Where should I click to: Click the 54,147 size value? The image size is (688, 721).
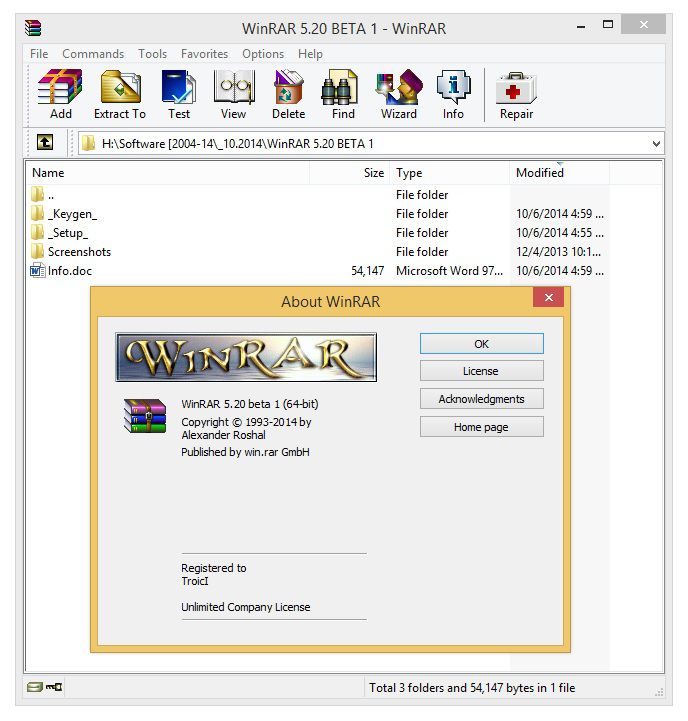[367, 270]
